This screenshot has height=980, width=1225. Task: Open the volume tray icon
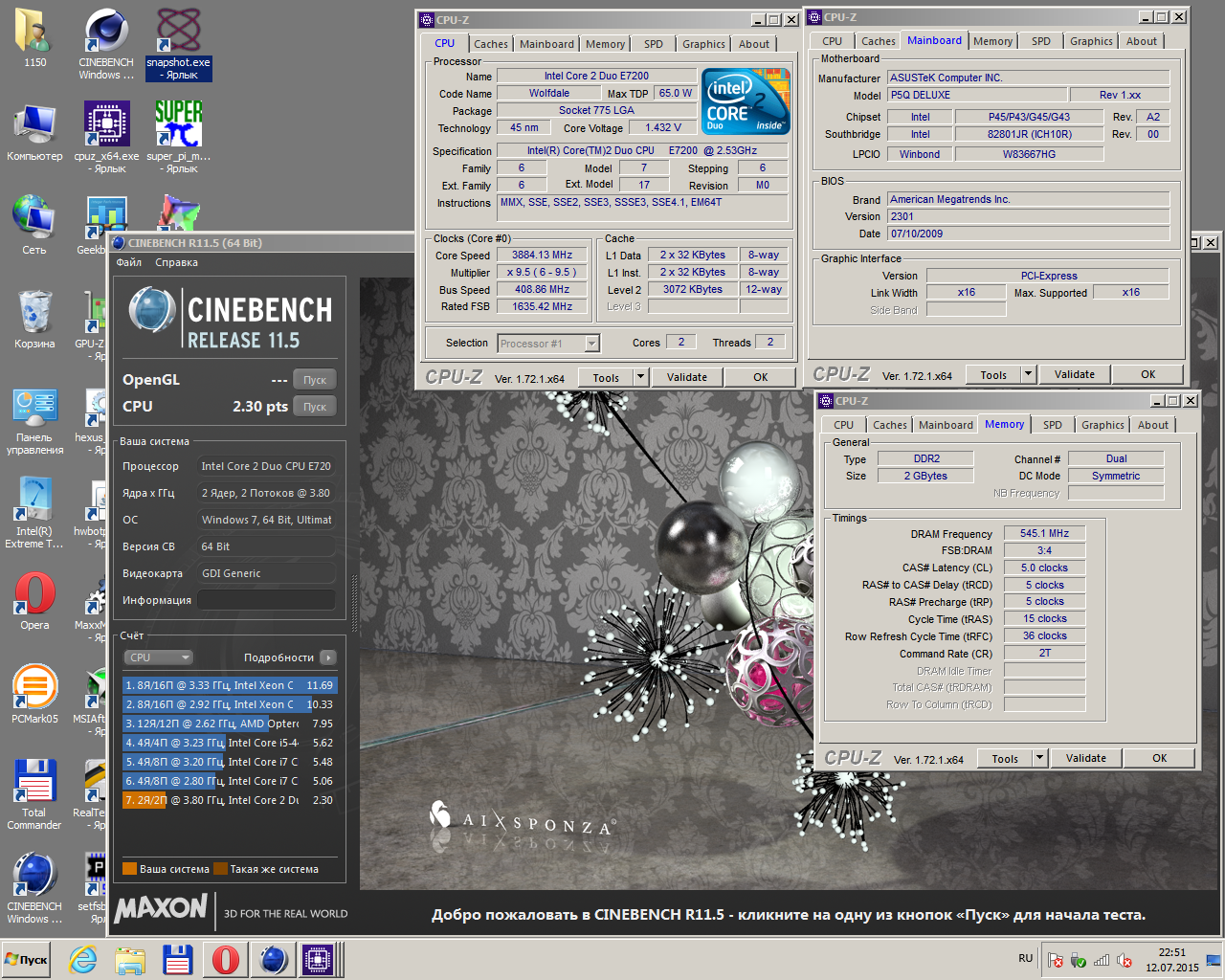coord(1125,960)
